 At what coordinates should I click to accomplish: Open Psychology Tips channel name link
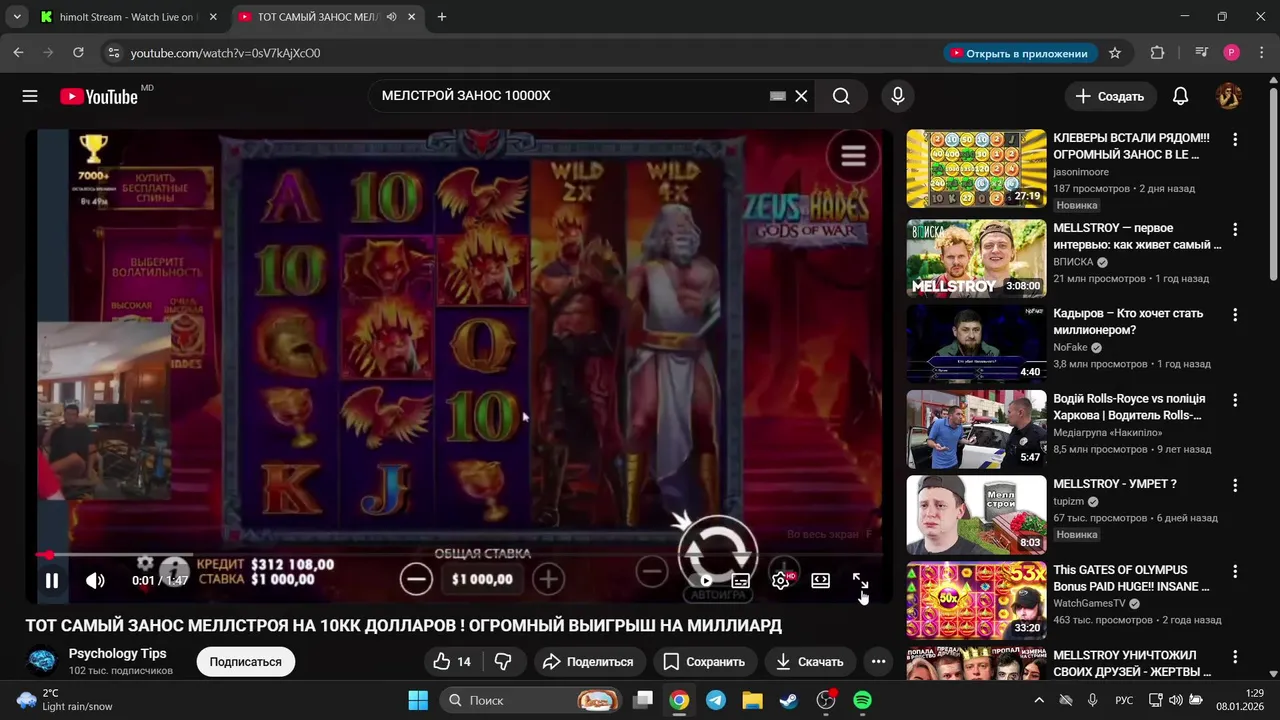click(x=117, y=654)
